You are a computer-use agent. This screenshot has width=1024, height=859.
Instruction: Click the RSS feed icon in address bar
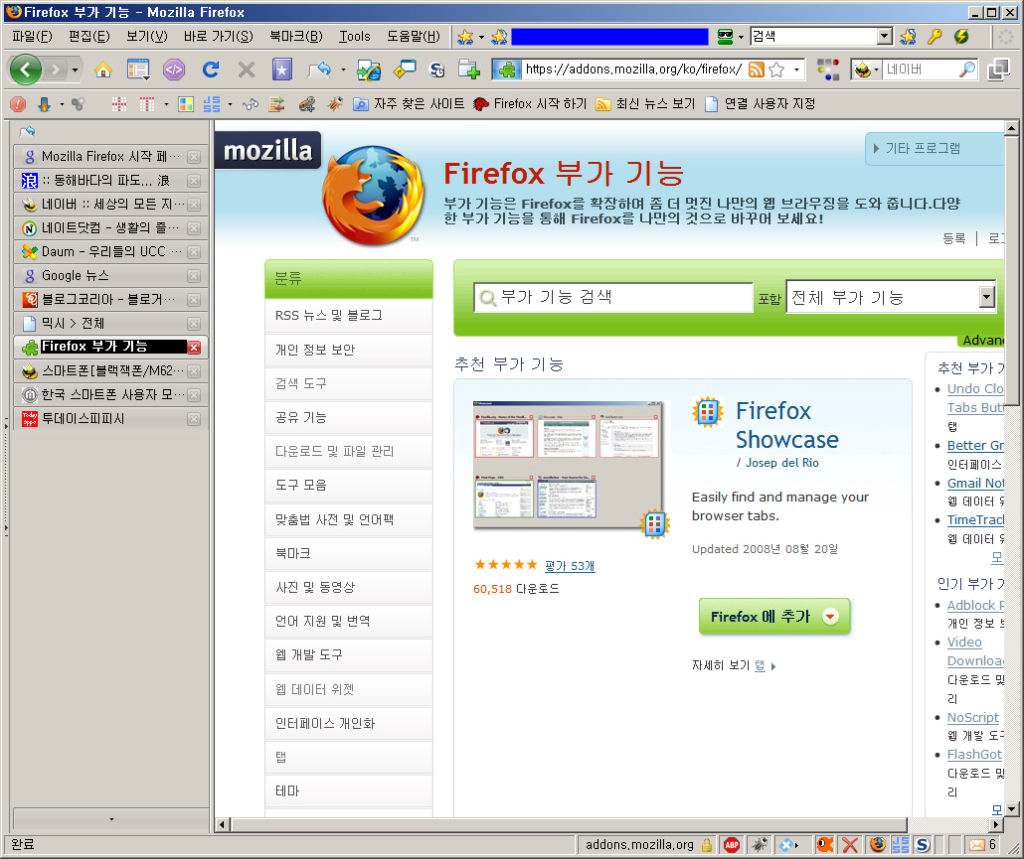(756, 69)
